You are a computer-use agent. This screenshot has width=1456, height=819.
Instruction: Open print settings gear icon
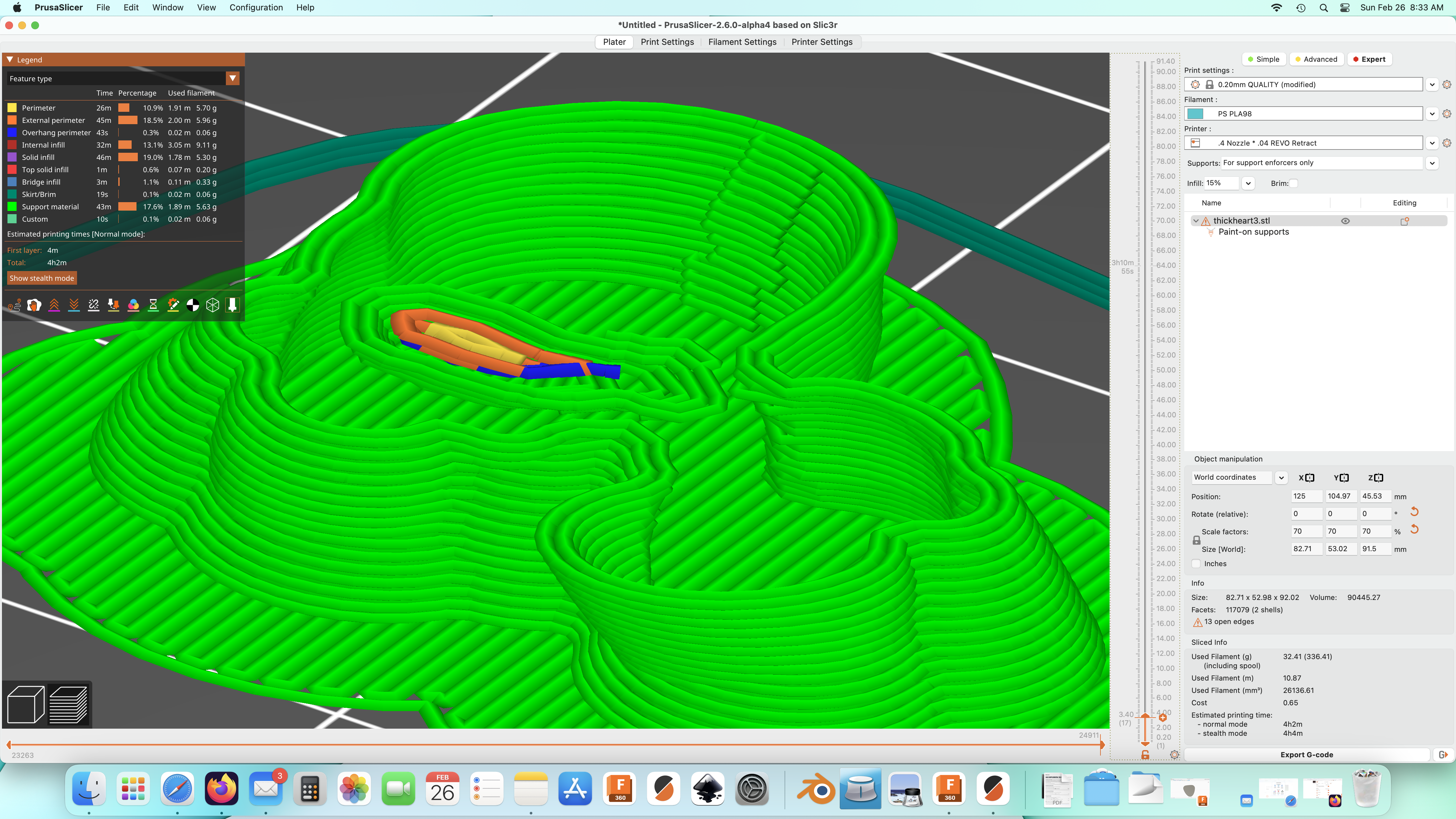1447,84
